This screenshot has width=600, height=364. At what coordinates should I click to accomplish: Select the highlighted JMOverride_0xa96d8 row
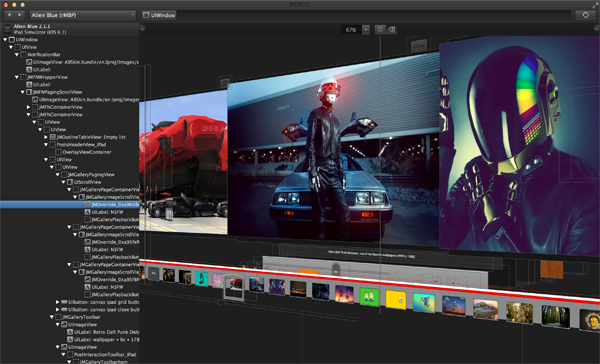(x=69, y=205)
